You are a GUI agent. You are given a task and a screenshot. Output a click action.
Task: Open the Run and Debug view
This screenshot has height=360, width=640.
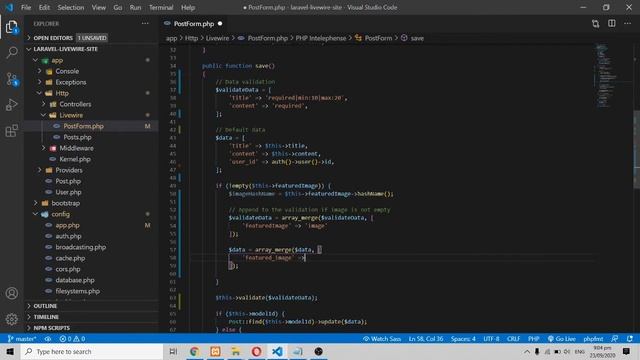12,105
